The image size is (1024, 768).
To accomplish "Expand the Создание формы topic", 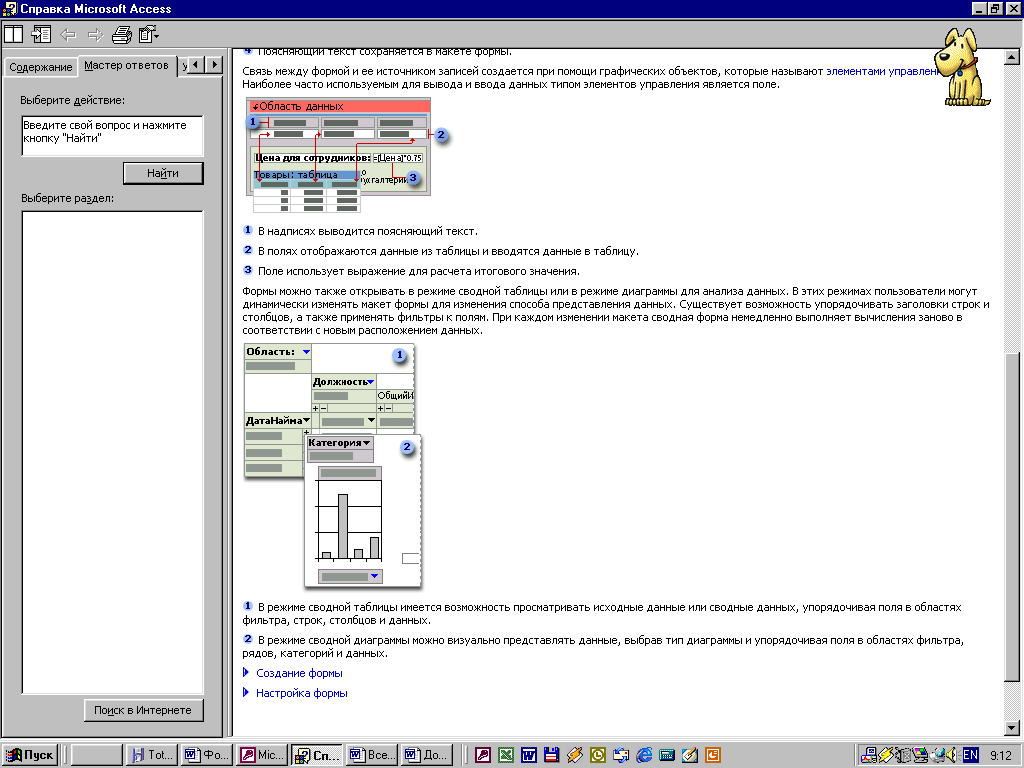I will coord(299,673).
